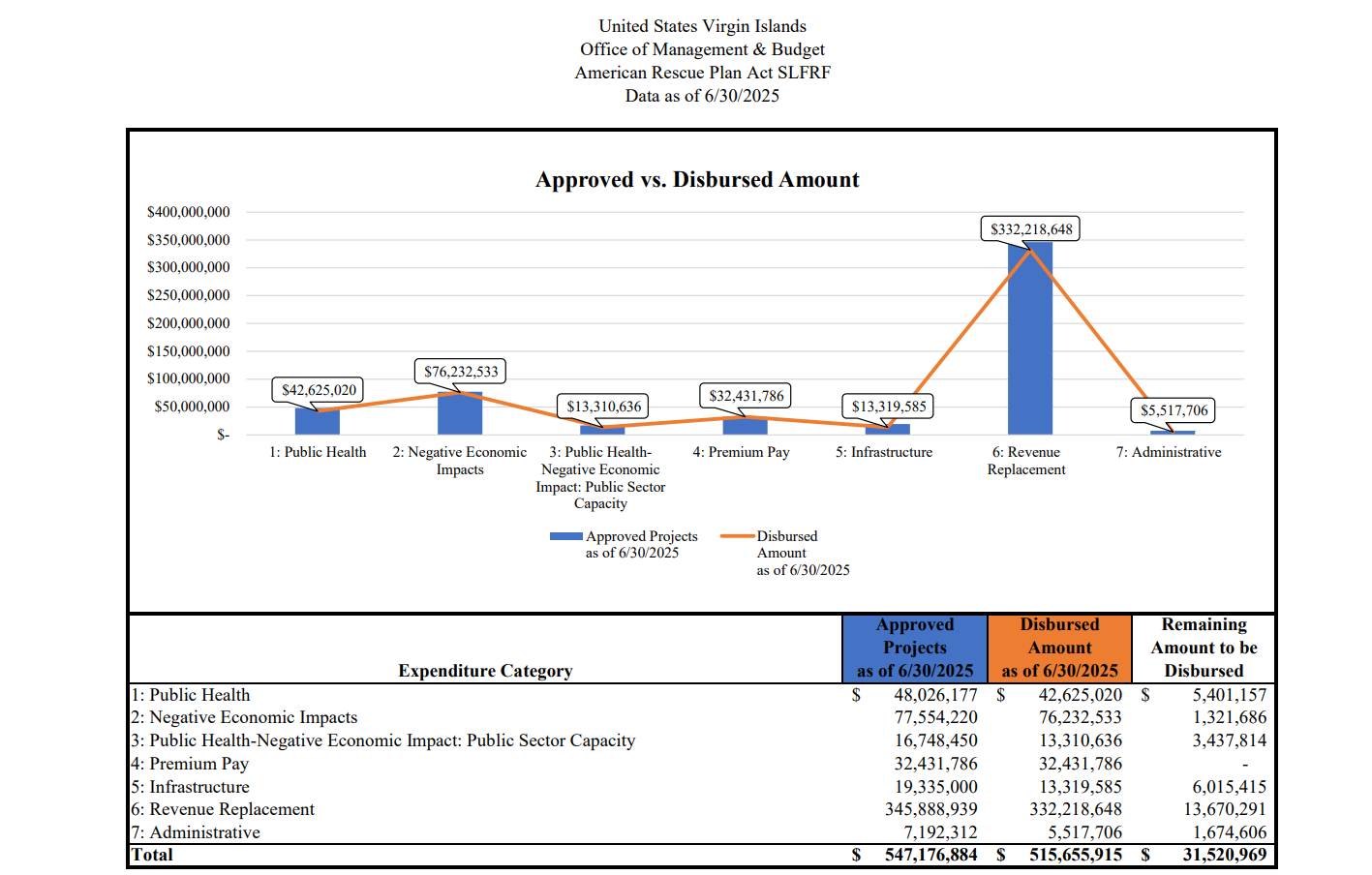This screenshot has width=1372, height=875.
Task: Click 'Data as of 6/30/2025' heading line
Action: point(702,96)
